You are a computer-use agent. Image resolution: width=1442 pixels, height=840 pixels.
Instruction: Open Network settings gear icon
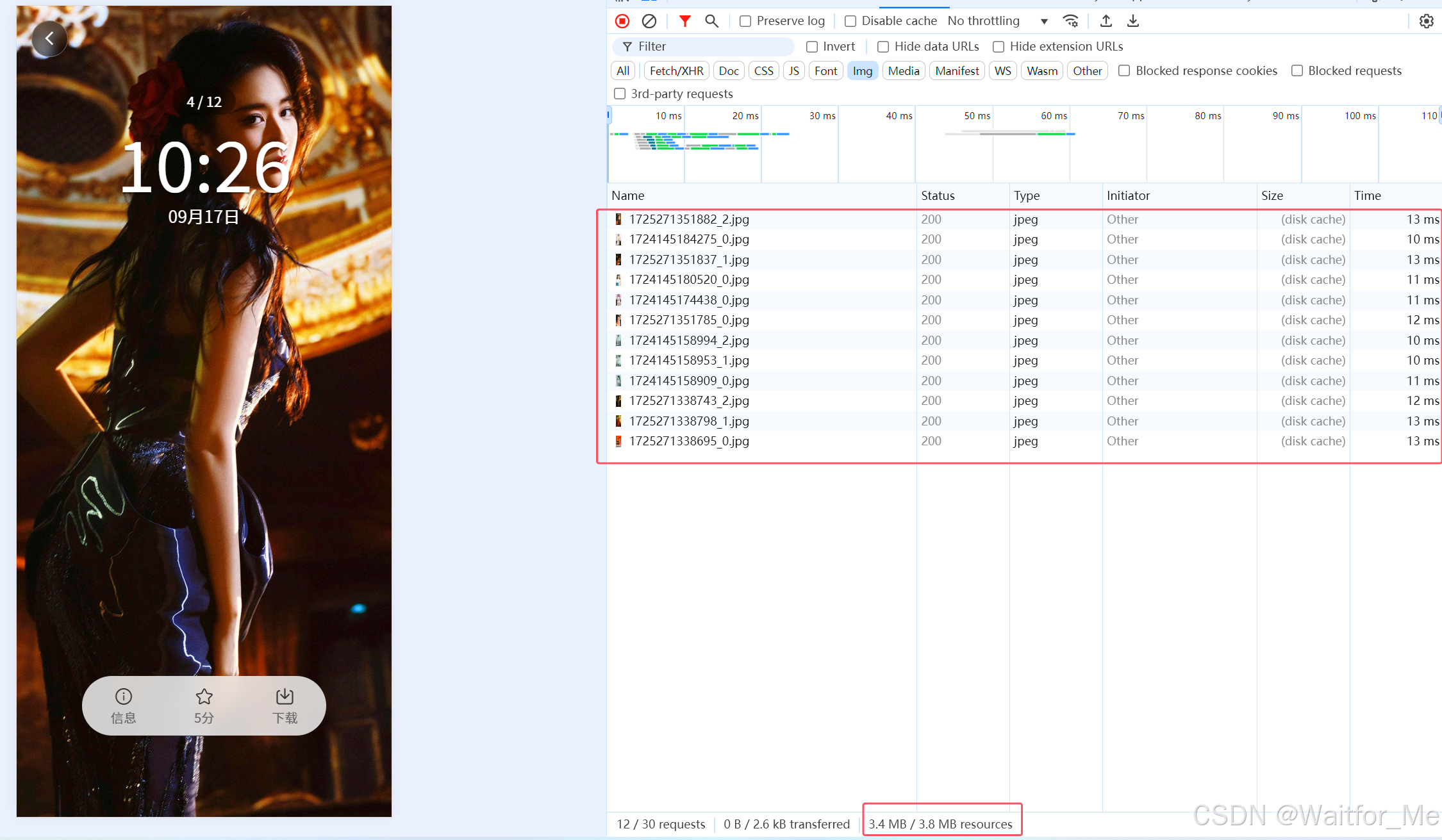point(1426,21)
